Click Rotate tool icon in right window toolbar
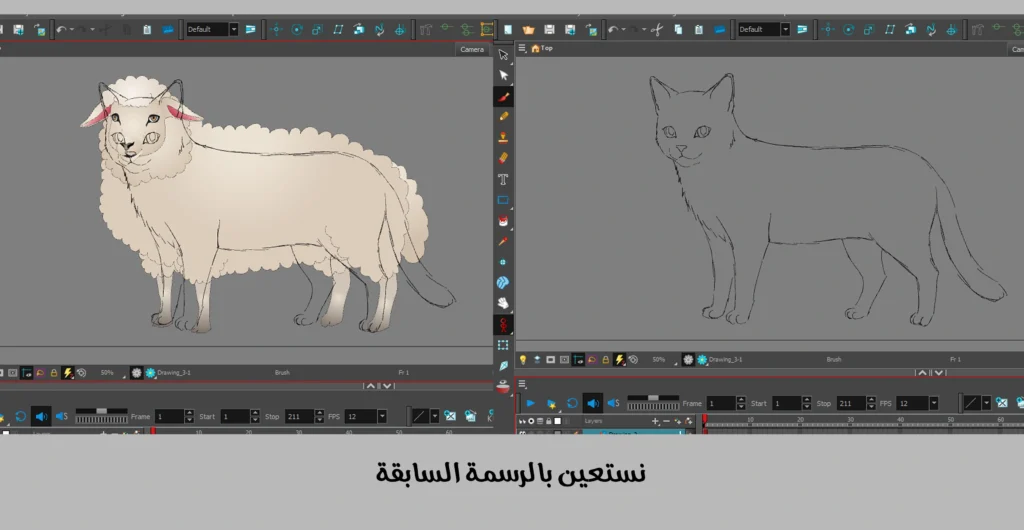Screen dimensions: 1024x530 pyautogui.click(x=848, y=29)
